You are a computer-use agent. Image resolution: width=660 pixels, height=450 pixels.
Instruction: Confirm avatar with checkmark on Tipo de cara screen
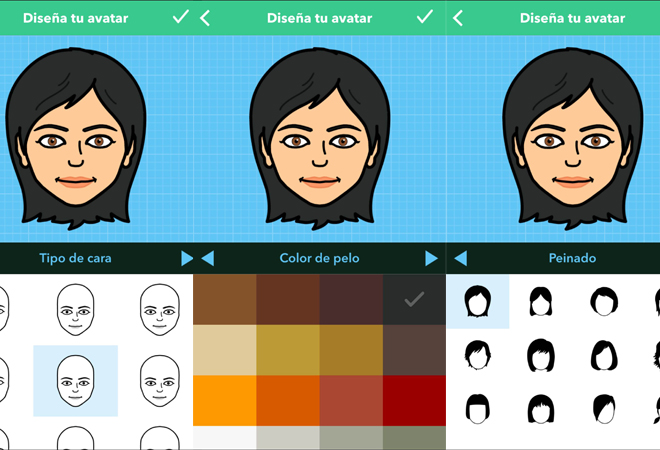tap(180, 17)
